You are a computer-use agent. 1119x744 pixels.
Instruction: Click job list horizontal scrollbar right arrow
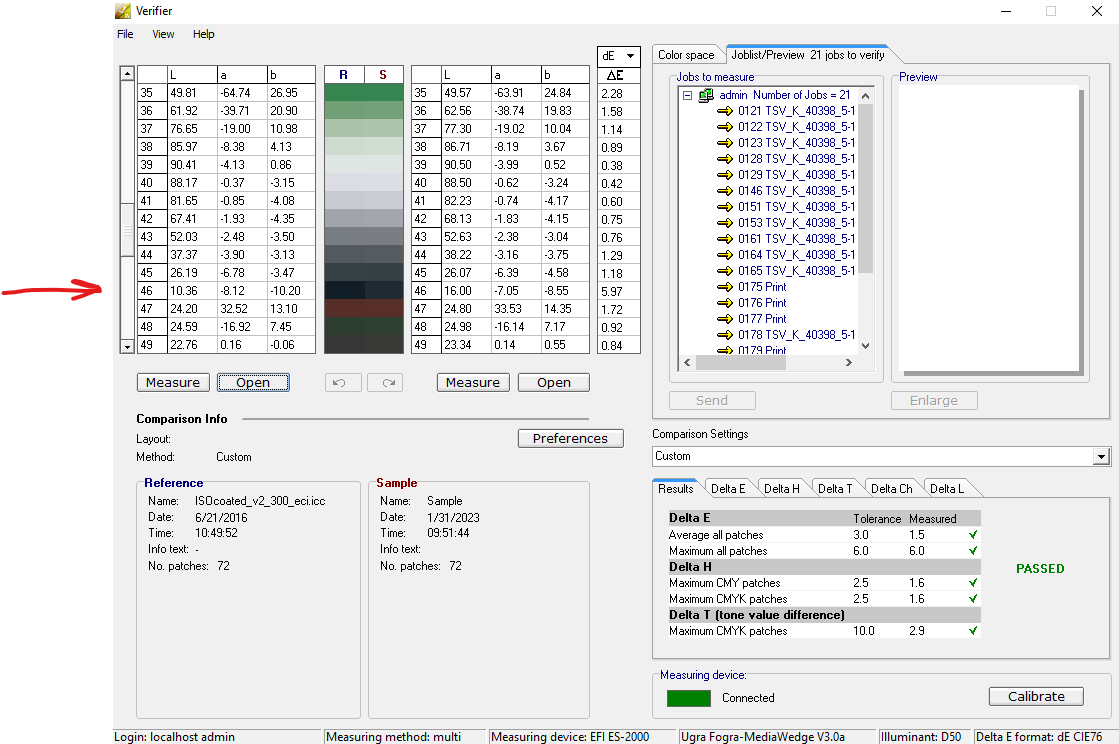[x=849, y=362]
